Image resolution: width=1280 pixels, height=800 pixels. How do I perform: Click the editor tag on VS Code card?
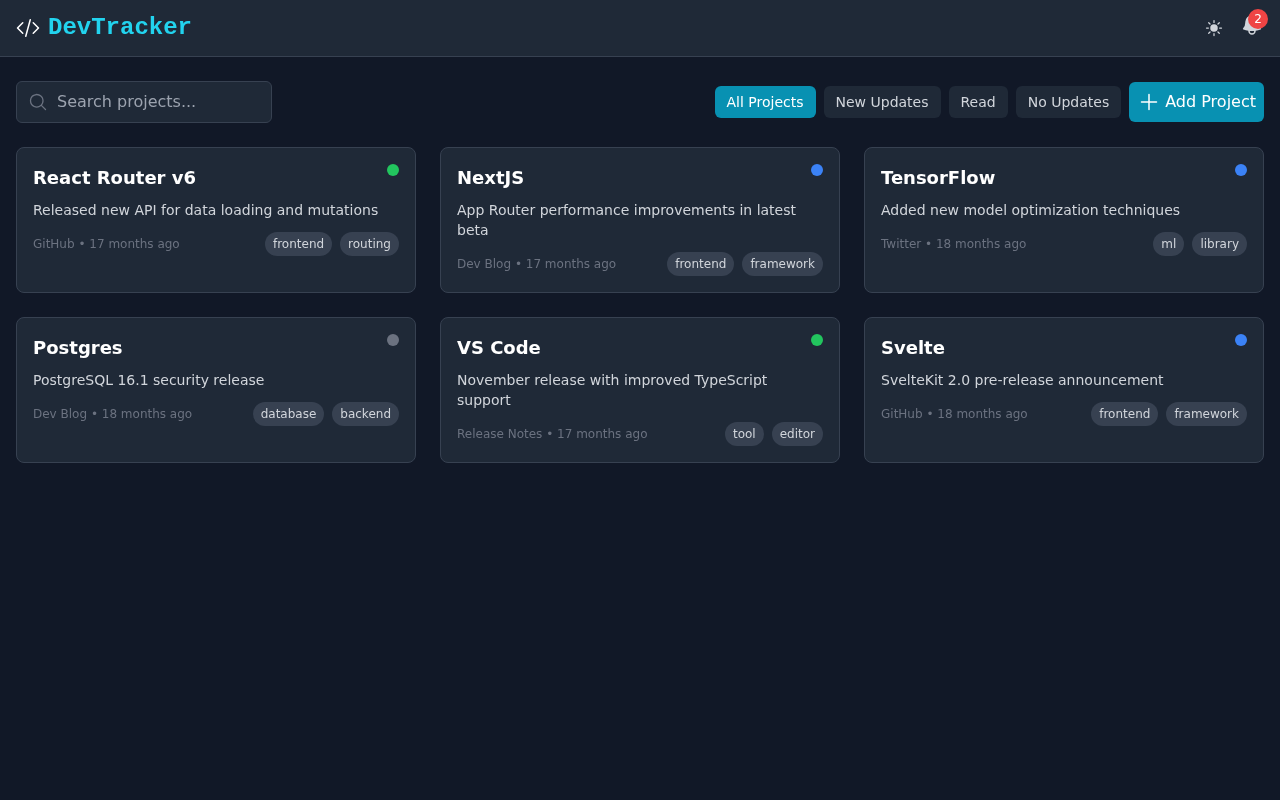tap(797, 434)
